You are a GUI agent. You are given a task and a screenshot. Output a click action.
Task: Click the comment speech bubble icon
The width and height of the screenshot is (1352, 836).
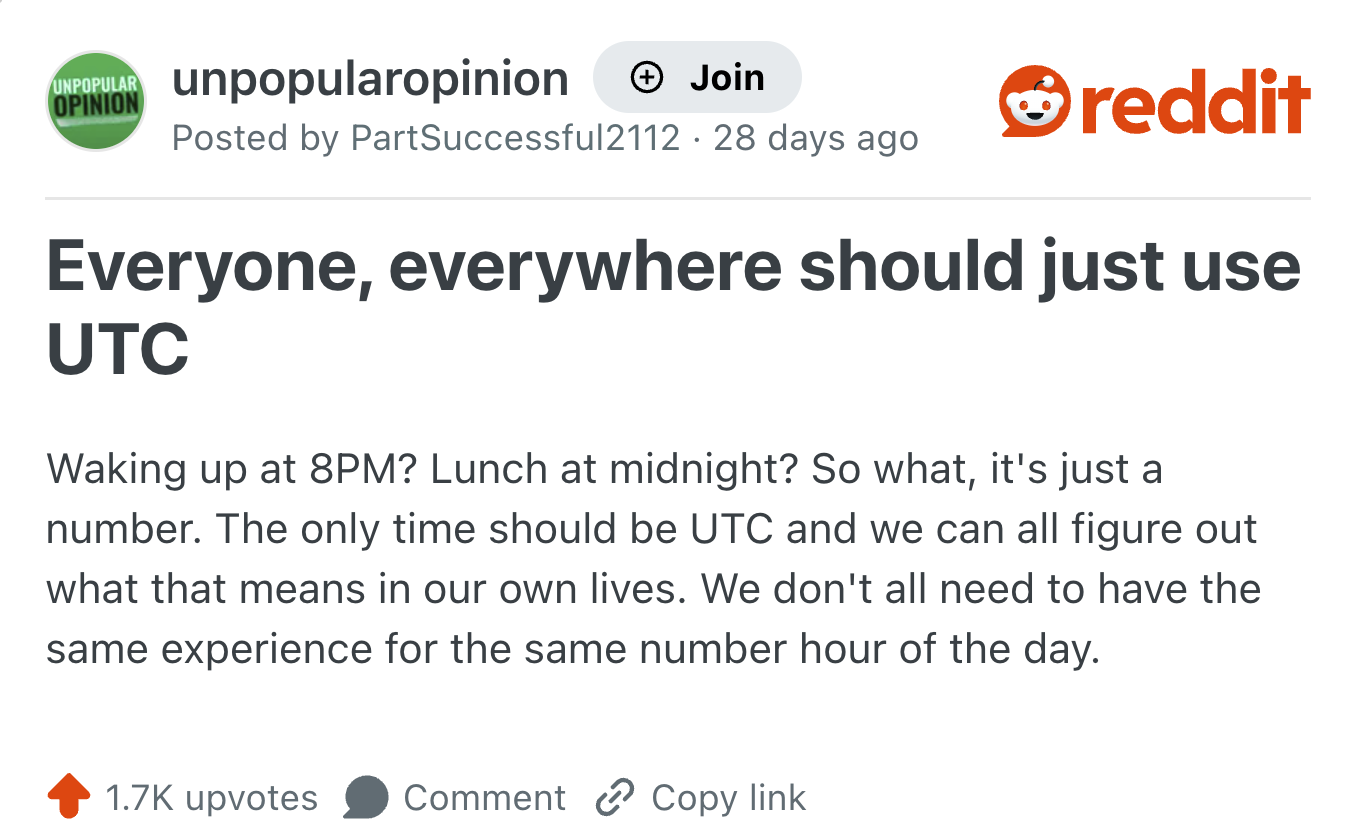[365, 798]
